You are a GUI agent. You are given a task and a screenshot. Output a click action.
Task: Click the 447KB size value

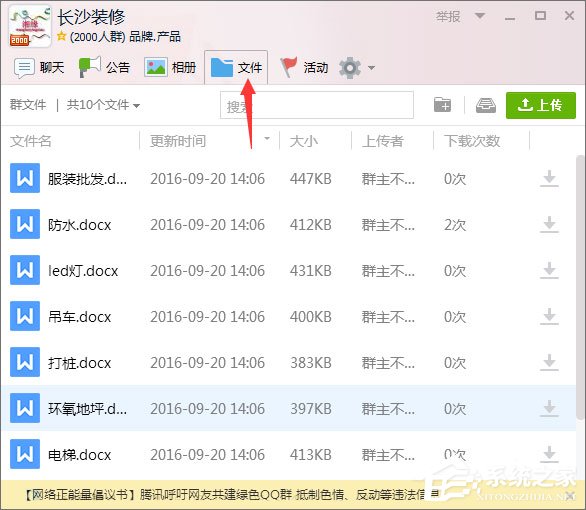311,179
